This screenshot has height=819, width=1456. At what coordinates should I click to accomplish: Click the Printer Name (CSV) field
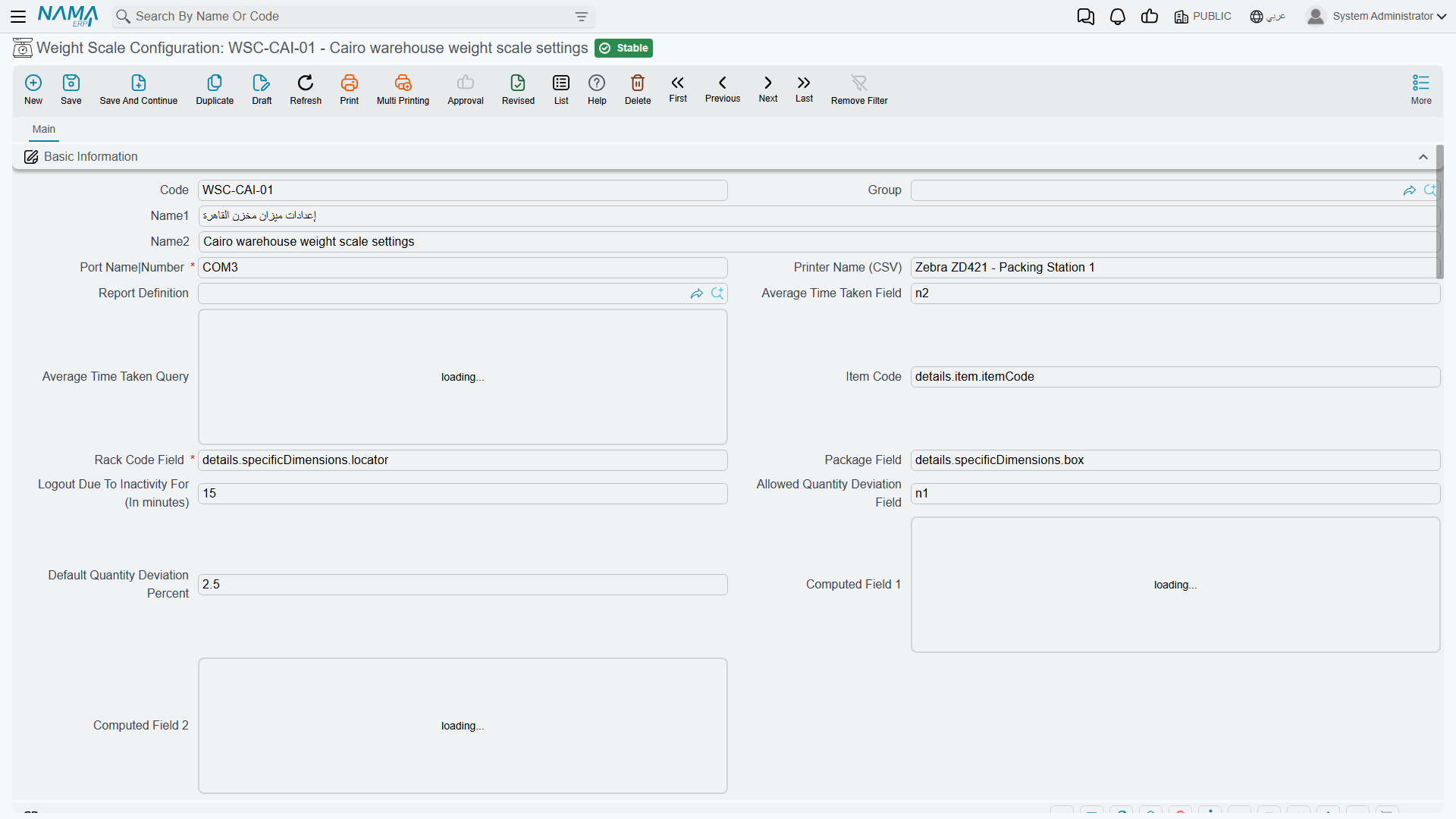1174,268
